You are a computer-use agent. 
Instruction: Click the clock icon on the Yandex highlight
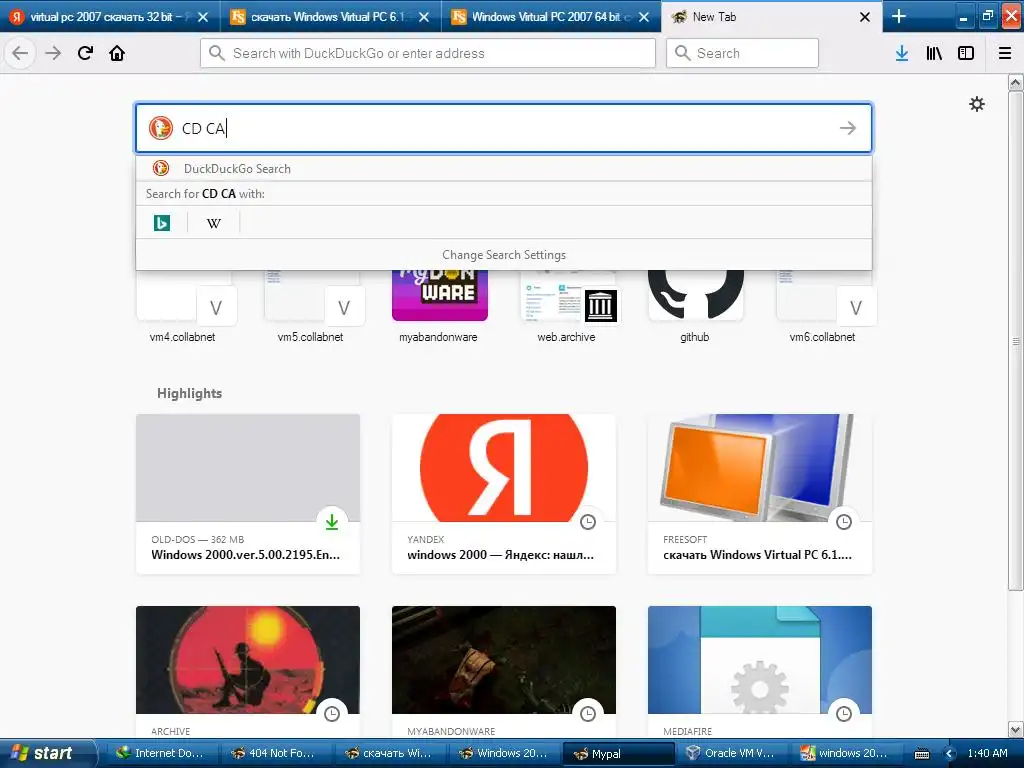click(x=588, y=522)
